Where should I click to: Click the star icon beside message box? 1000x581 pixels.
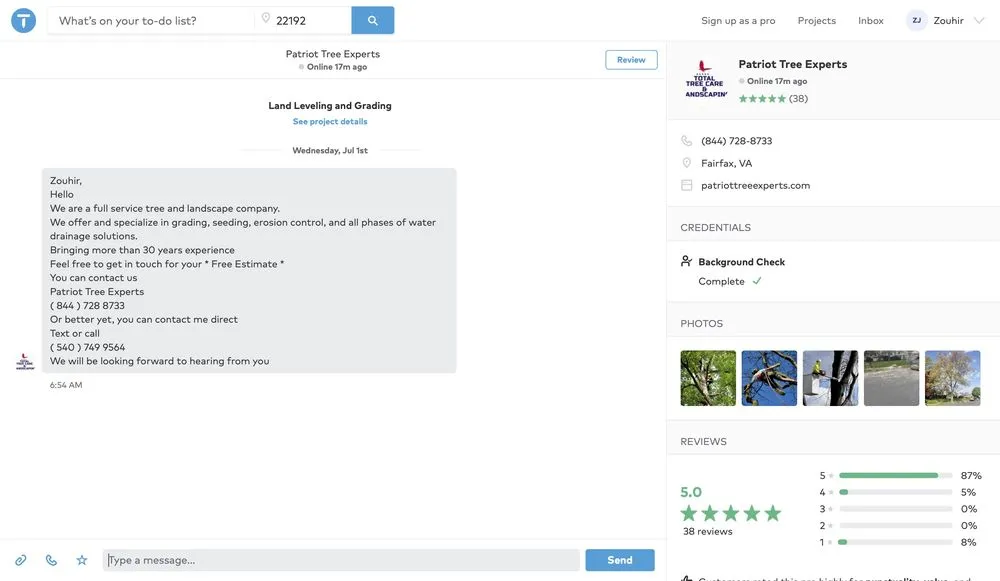[x=82, y=560]
